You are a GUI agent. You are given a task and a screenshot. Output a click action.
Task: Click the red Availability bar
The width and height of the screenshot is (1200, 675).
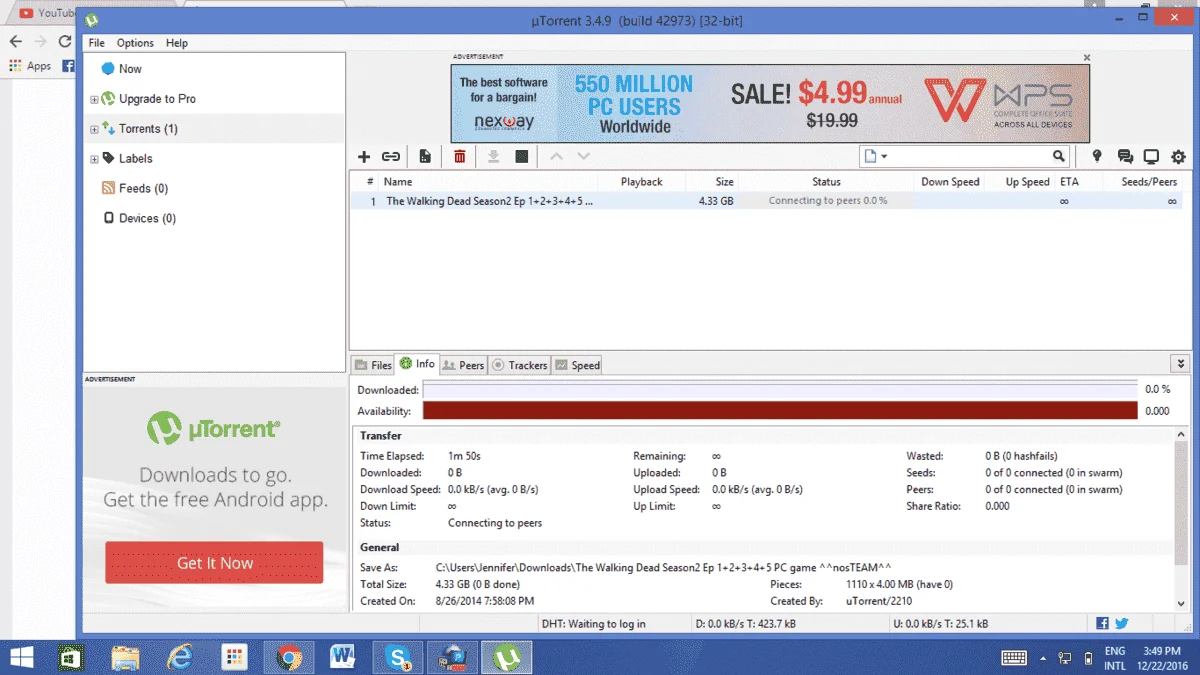click(780, 411)
